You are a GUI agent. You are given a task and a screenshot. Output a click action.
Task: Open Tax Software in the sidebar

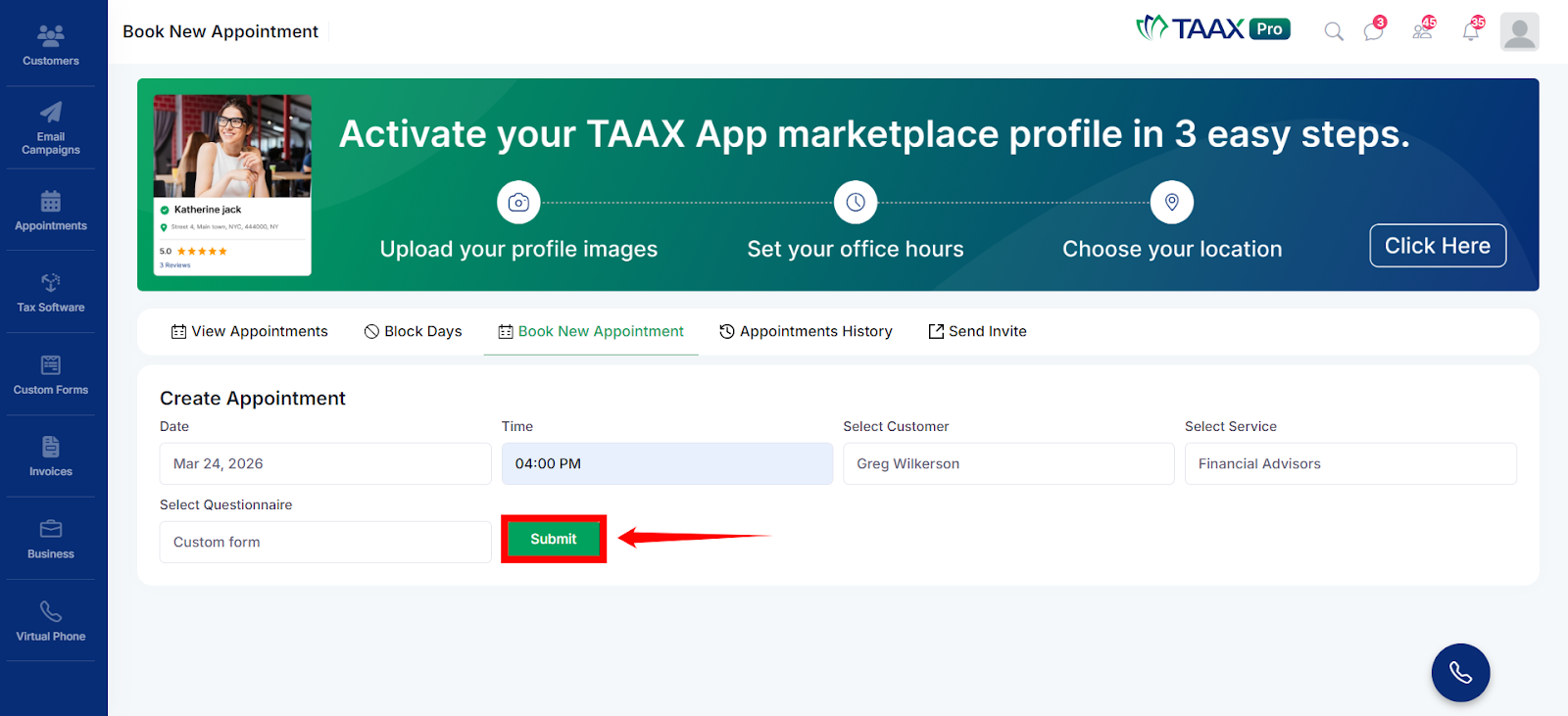click(51, 292)
